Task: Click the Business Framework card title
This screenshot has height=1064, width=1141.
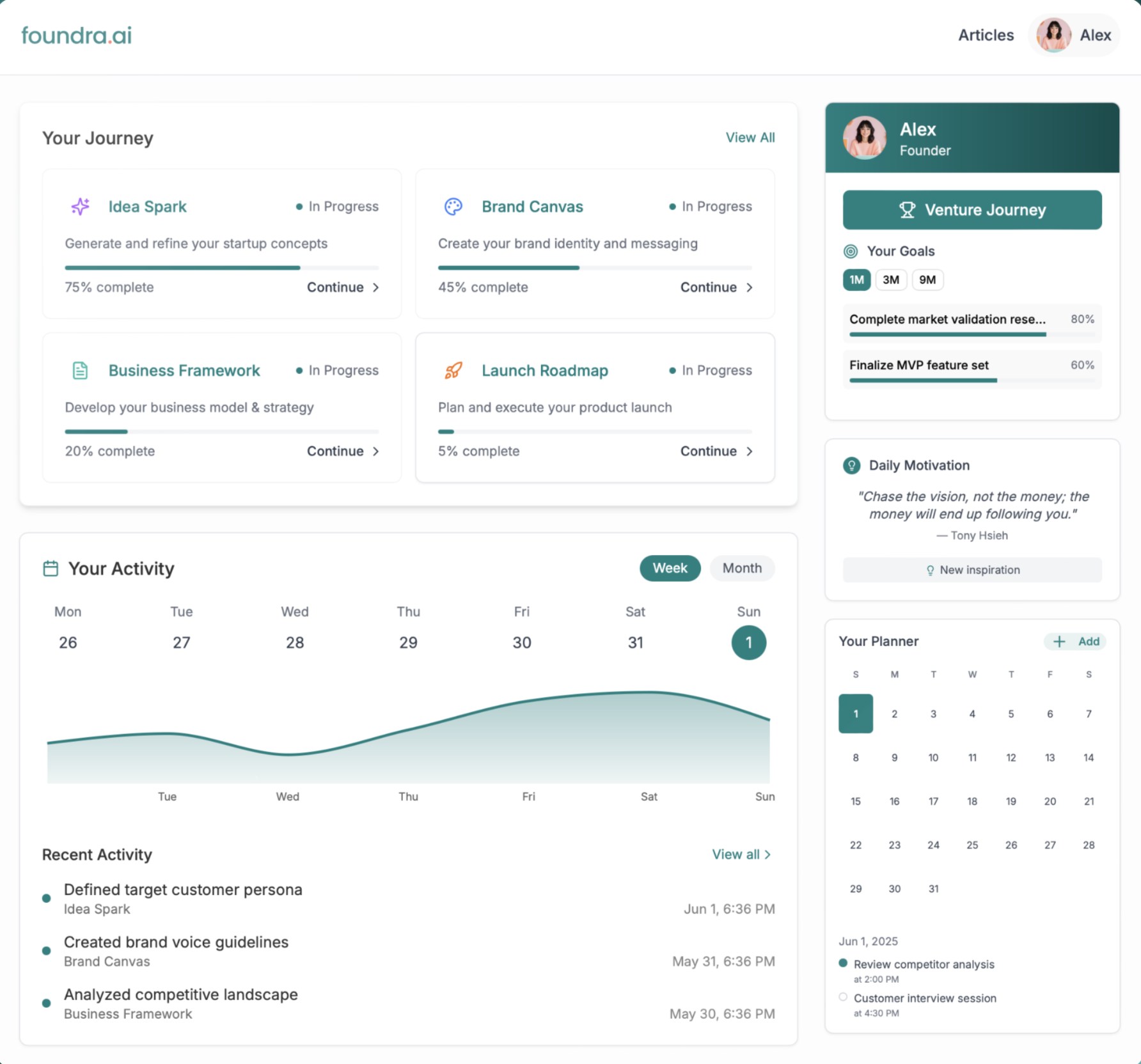Action: pyautogui.click(x=184, y=370)
